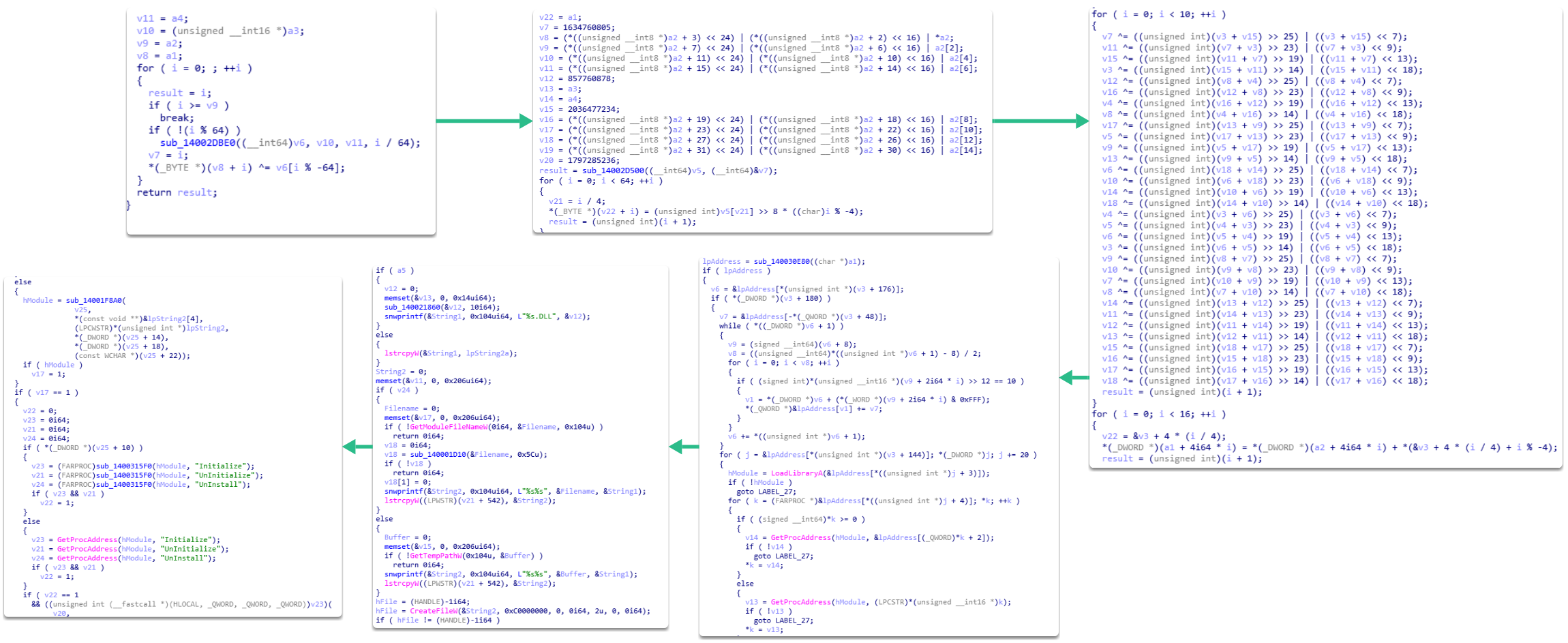The width and height of the screenshot is (1568, 643).
Task: Click the GetModuleFileNameW call
Action: [x=494, y=427]
